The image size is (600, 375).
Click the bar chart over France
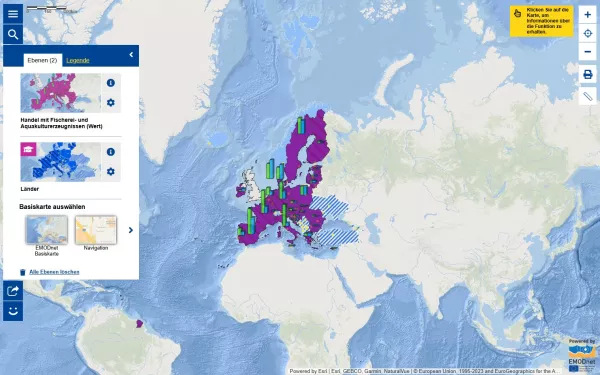click(263, 201)
